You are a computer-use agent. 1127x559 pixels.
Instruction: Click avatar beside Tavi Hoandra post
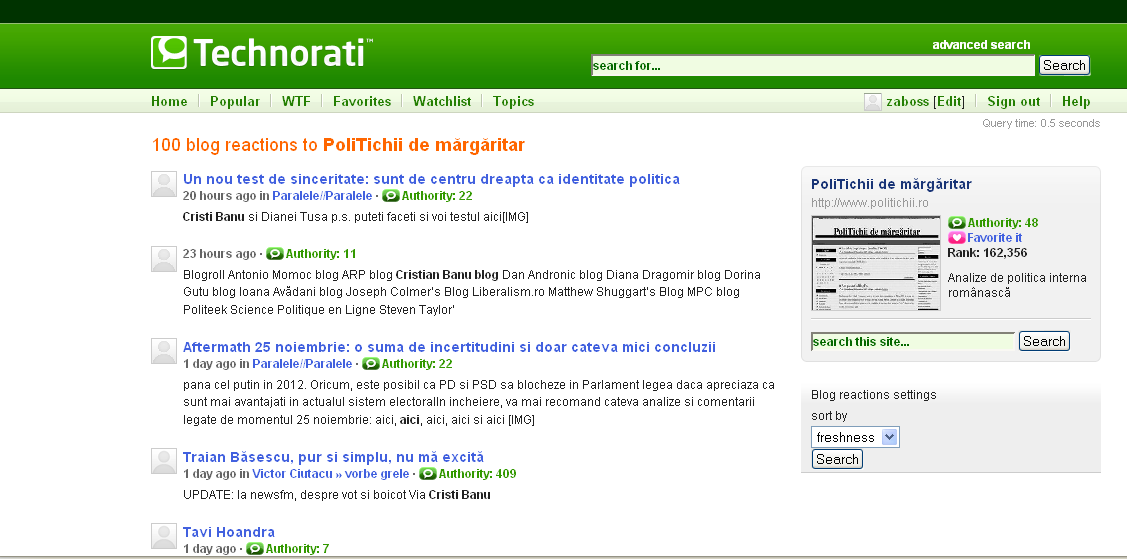(164, 536)
